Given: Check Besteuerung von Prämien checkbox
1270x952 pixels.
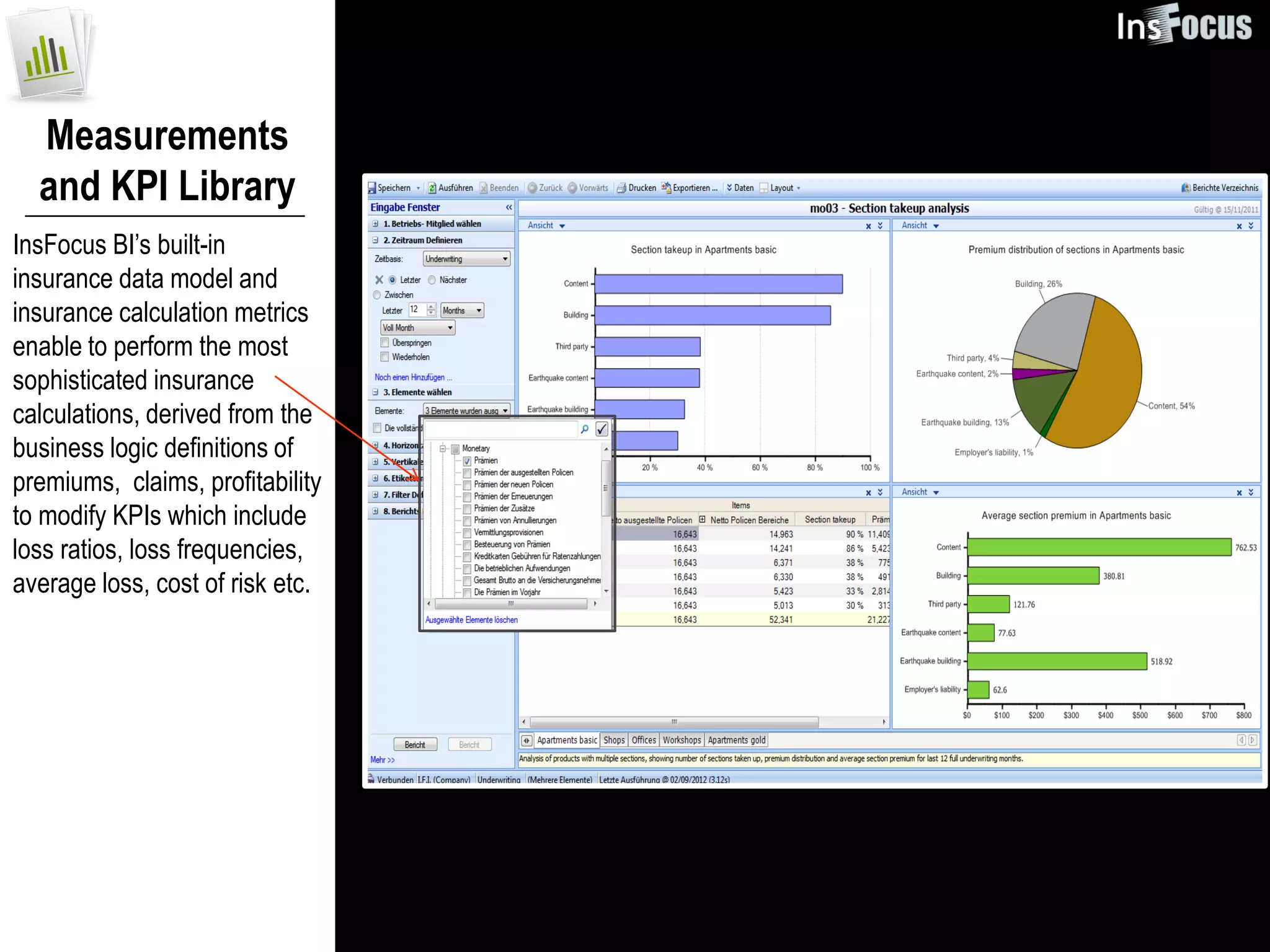Looking at the screenshot, I should tap(467, 545).
